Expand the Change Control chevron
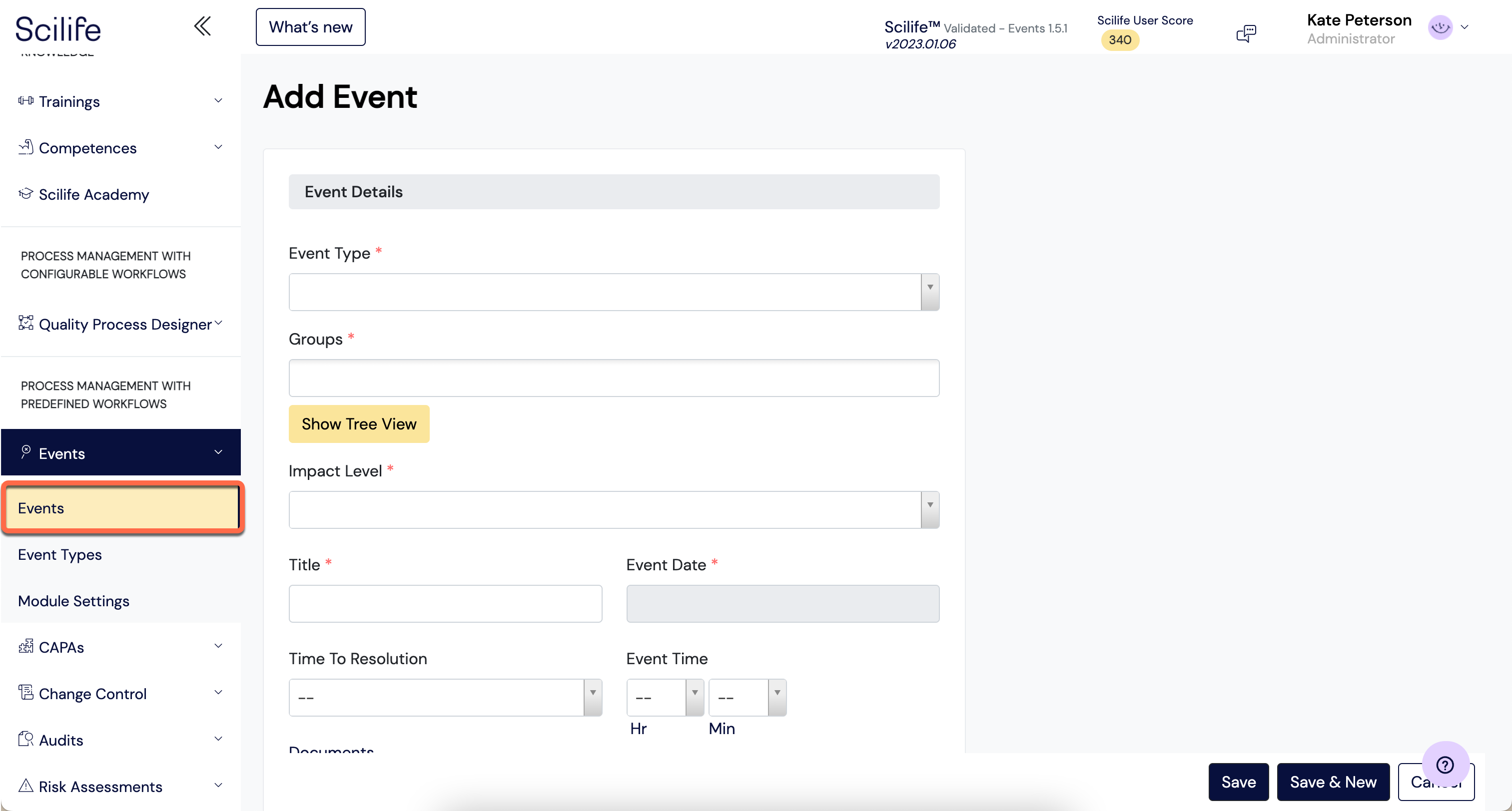Image resolution: width=1512 pixels, height=811 pixels. 218,693
